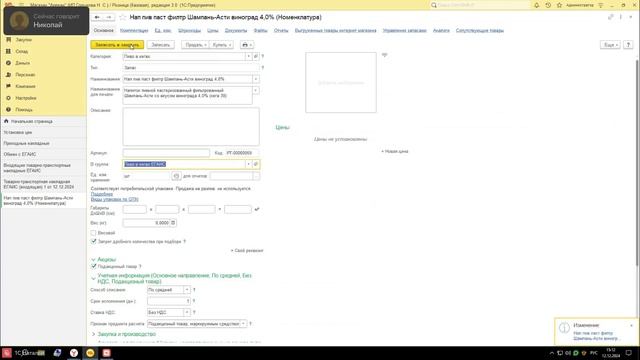
Task: Open the Продать dropdown button
Action: (195, 45)
